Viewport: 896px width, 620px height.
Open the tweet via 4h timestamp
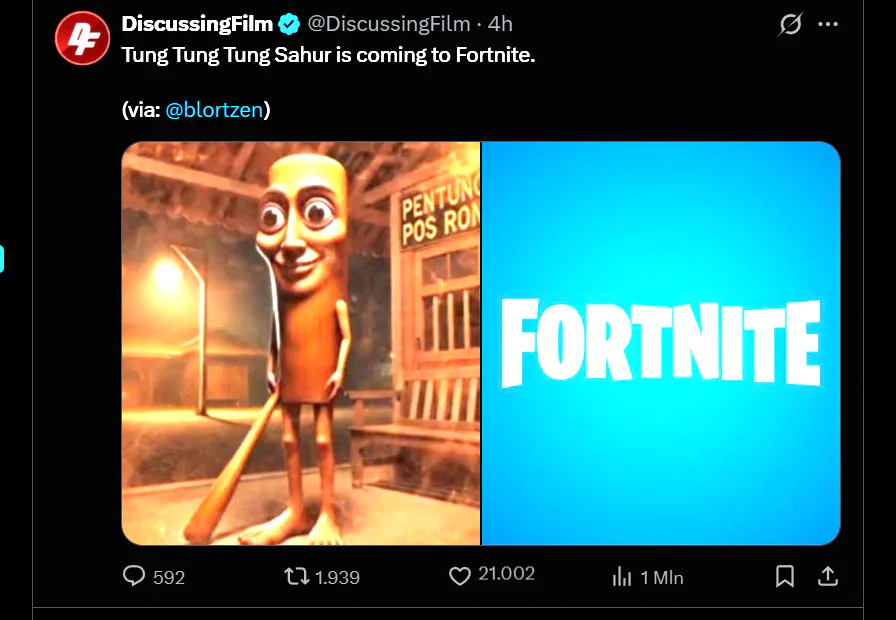coord(500,23)
